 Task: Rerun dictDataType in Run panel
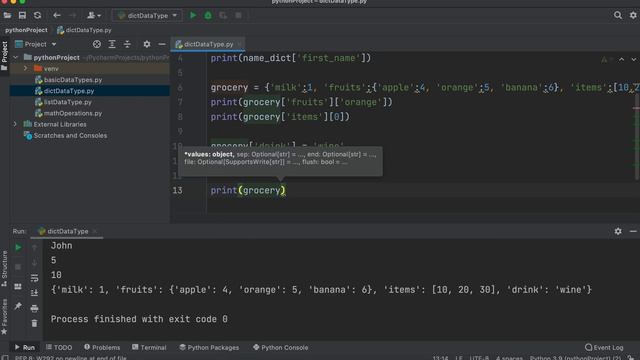click(x=18, y=247)
